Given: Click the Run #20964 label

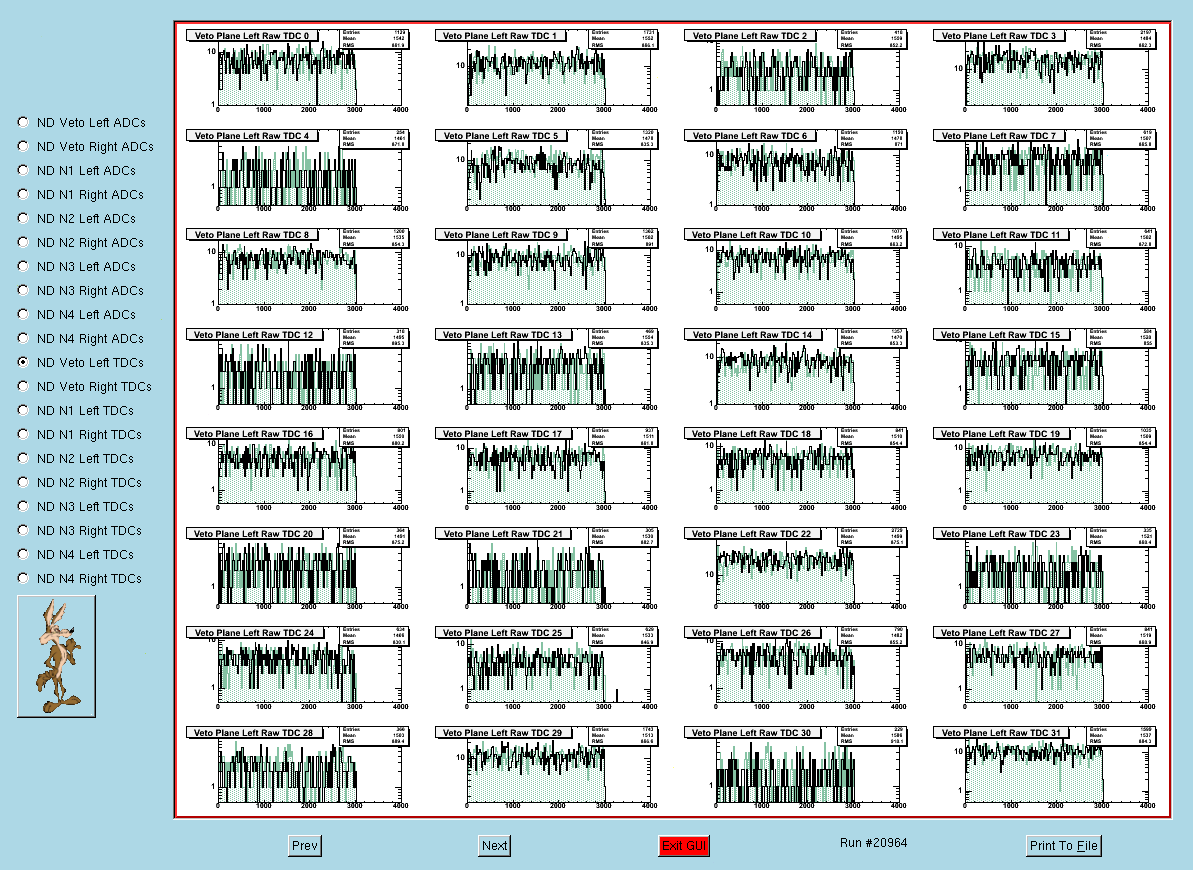Looking at the screenshot, I should [x=873, y=843].
